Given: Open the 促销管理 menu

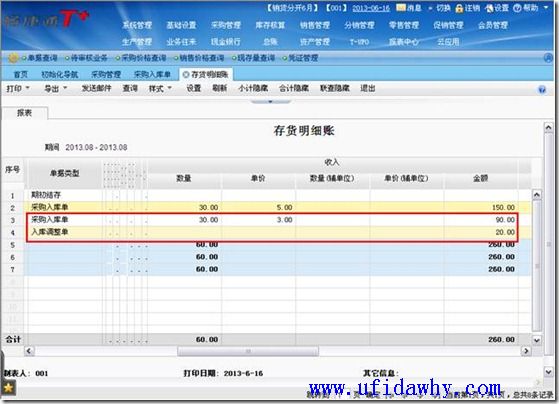Looking at the screenshot, I should coord(448,25).
